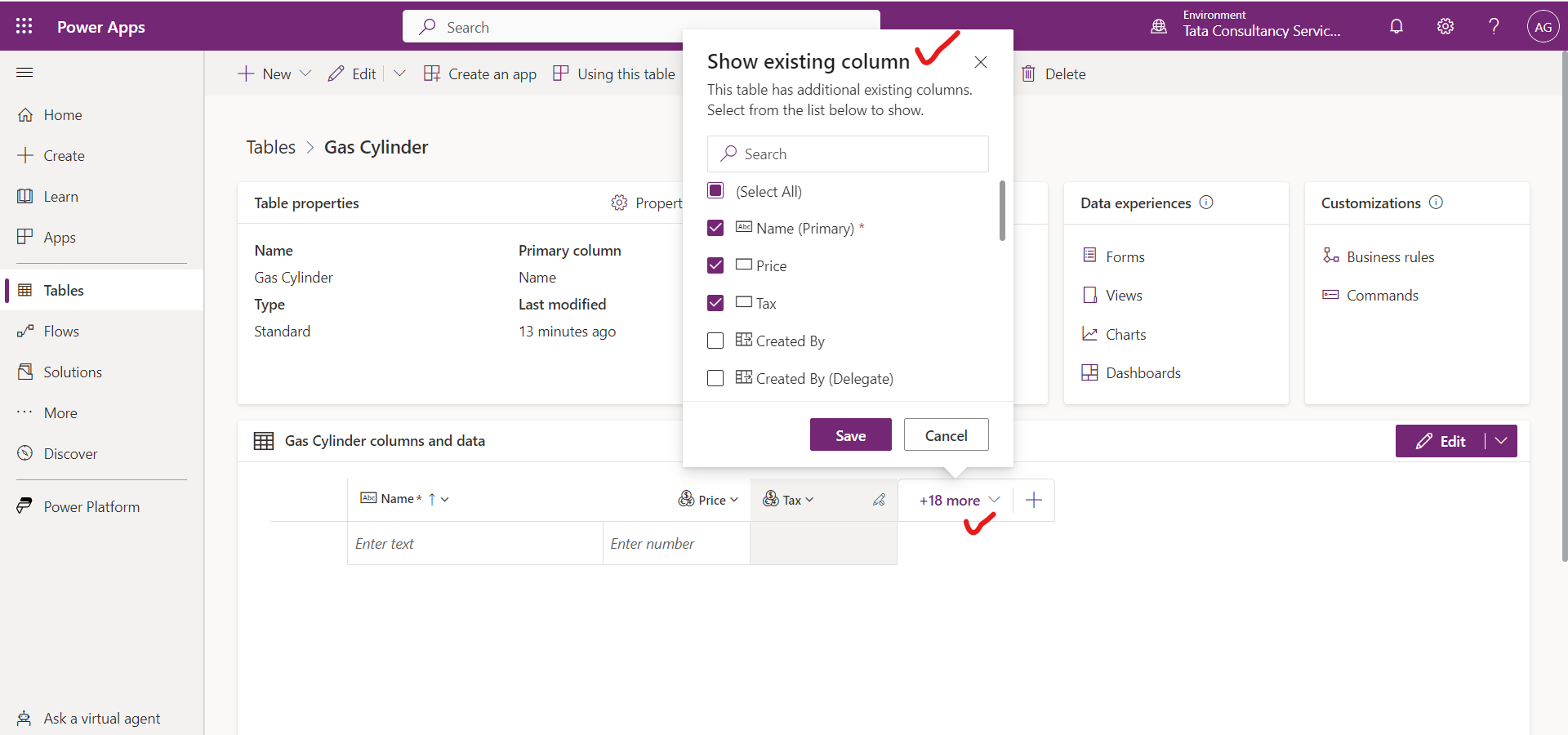1568x735 pixels.
Task: Open Business rules under Customizations
Action: click(x=1389, y=256)
